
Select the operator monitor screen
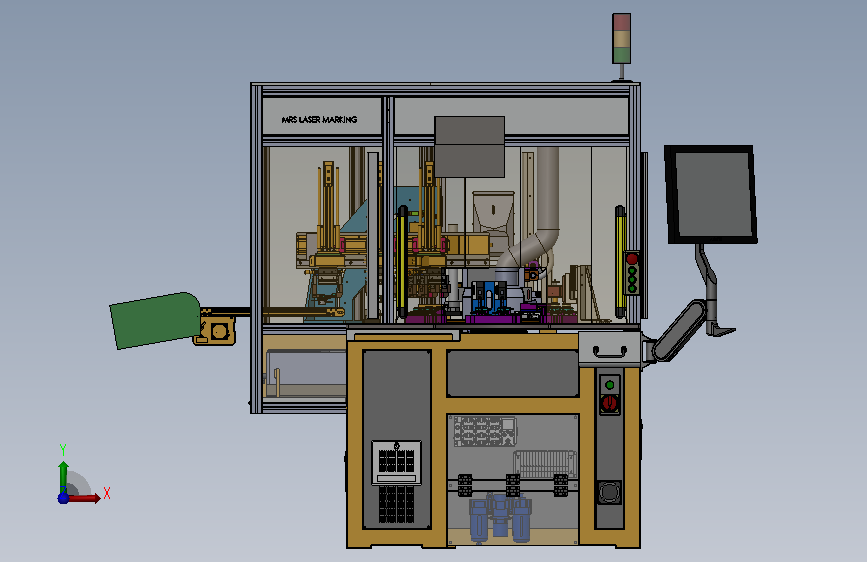[x=712, y=195]
